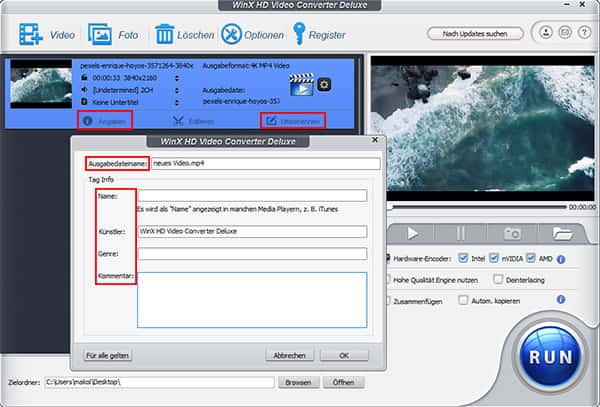Toggle the Zusammenfügen checkbox

click(388, 300)
